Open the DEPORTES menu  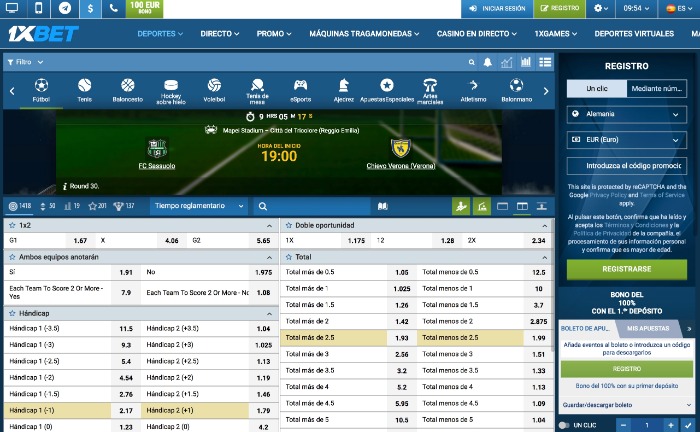click(160, 33)
